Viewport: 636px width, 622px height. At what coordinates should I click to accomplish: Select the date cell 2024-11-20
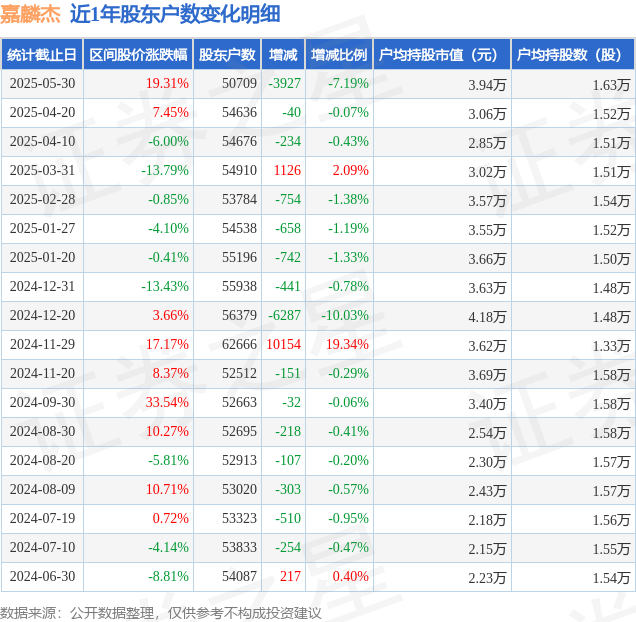[x=43, y=374]
